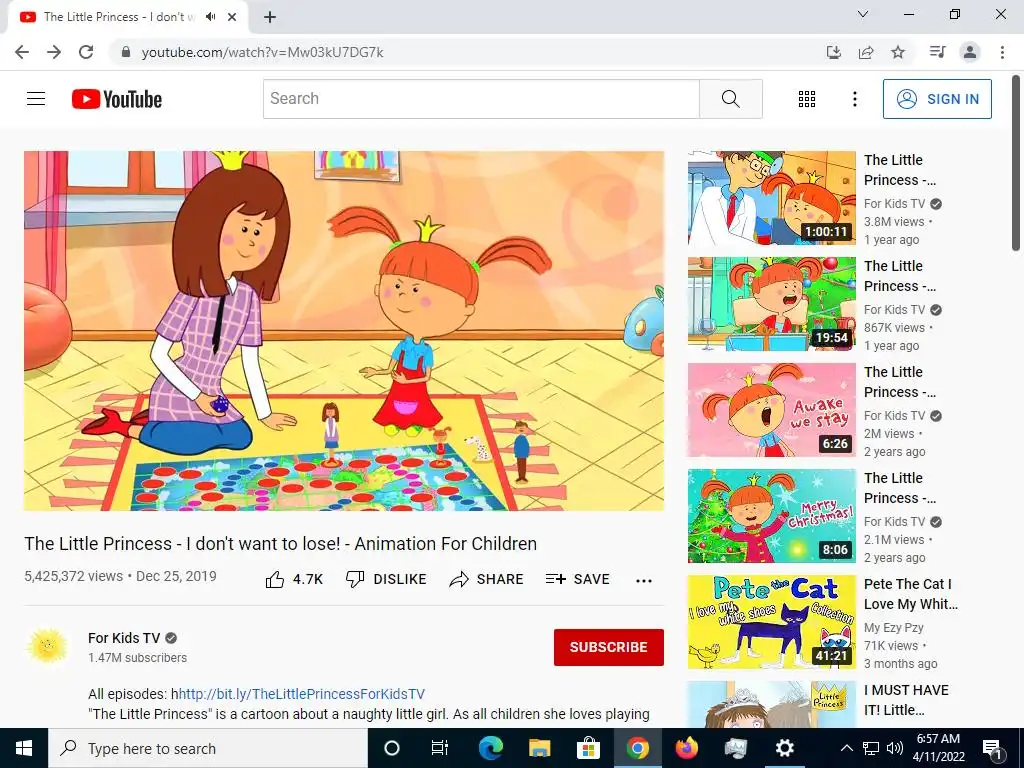Click the SIGN IN button
Viewport: 1024px width, 768px height.
click(937, 99)
